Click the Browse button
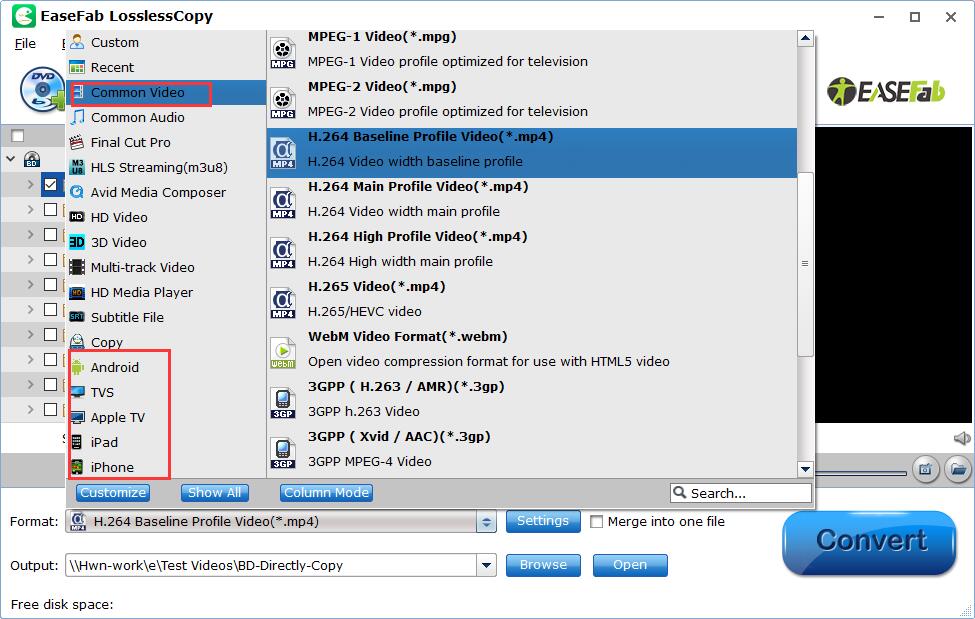 click(x=543, y=565)
